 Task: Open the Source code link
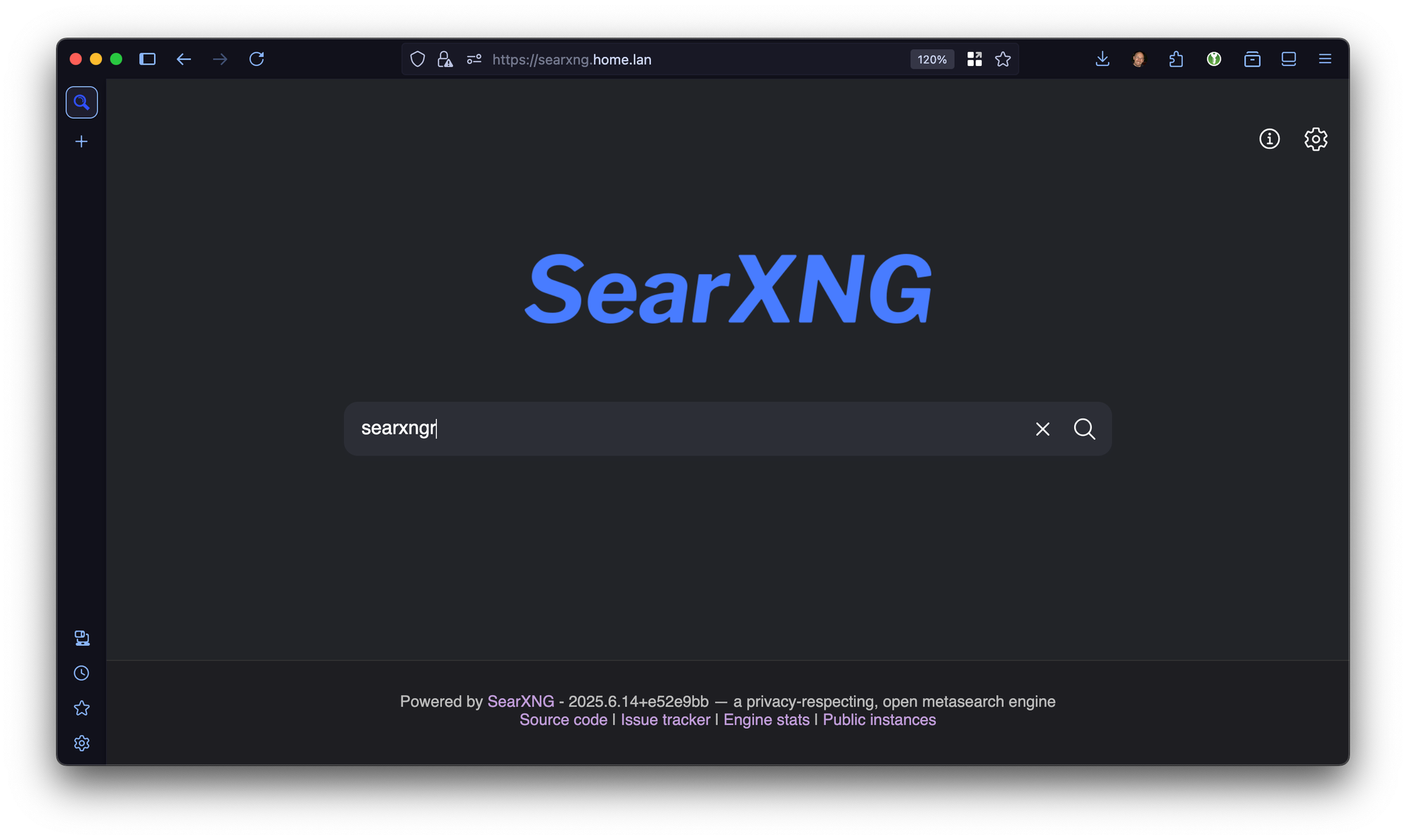(x=563, y=720)
